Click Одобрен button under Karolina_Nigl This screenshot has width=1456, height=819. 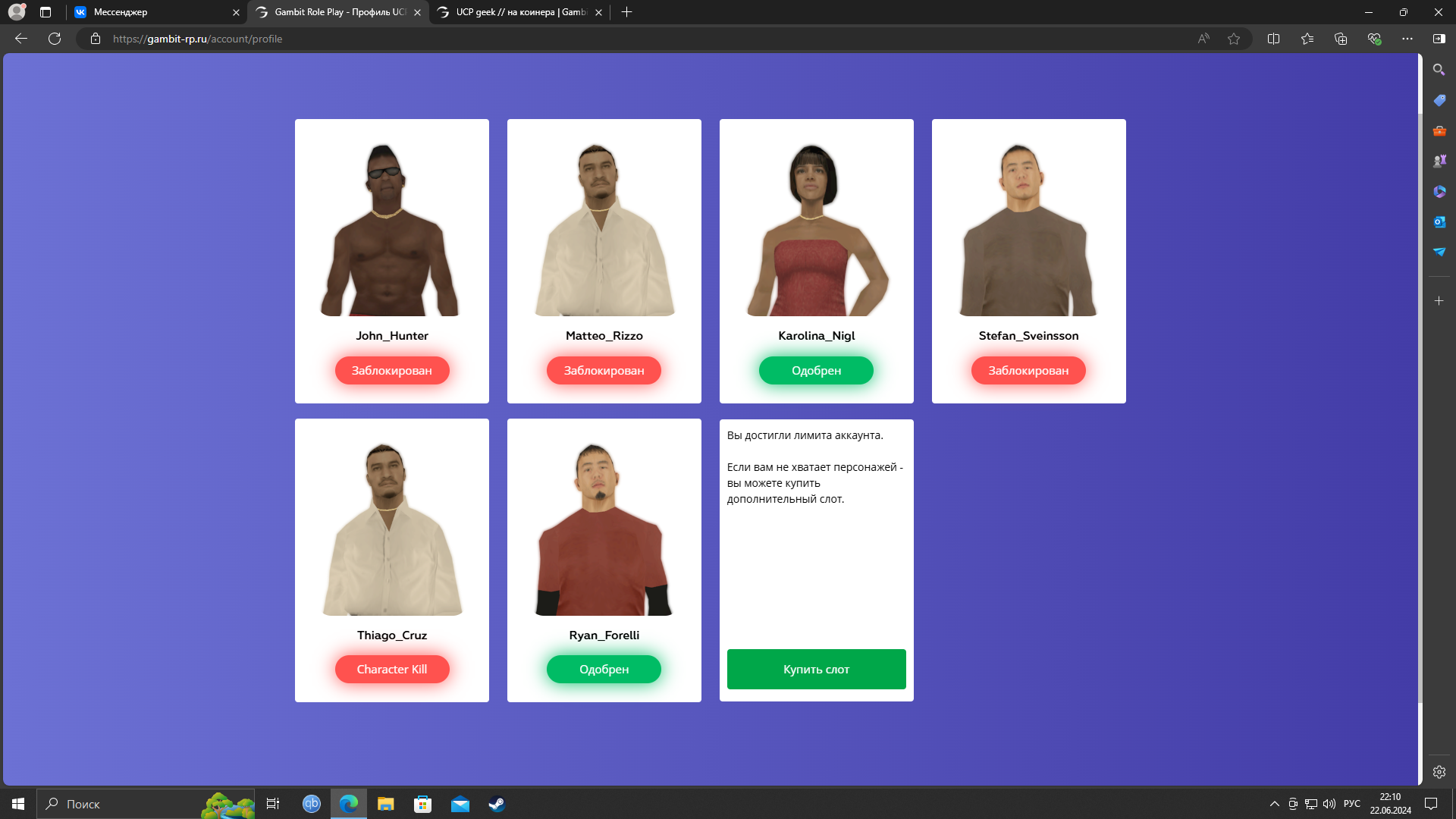point(816,370)
